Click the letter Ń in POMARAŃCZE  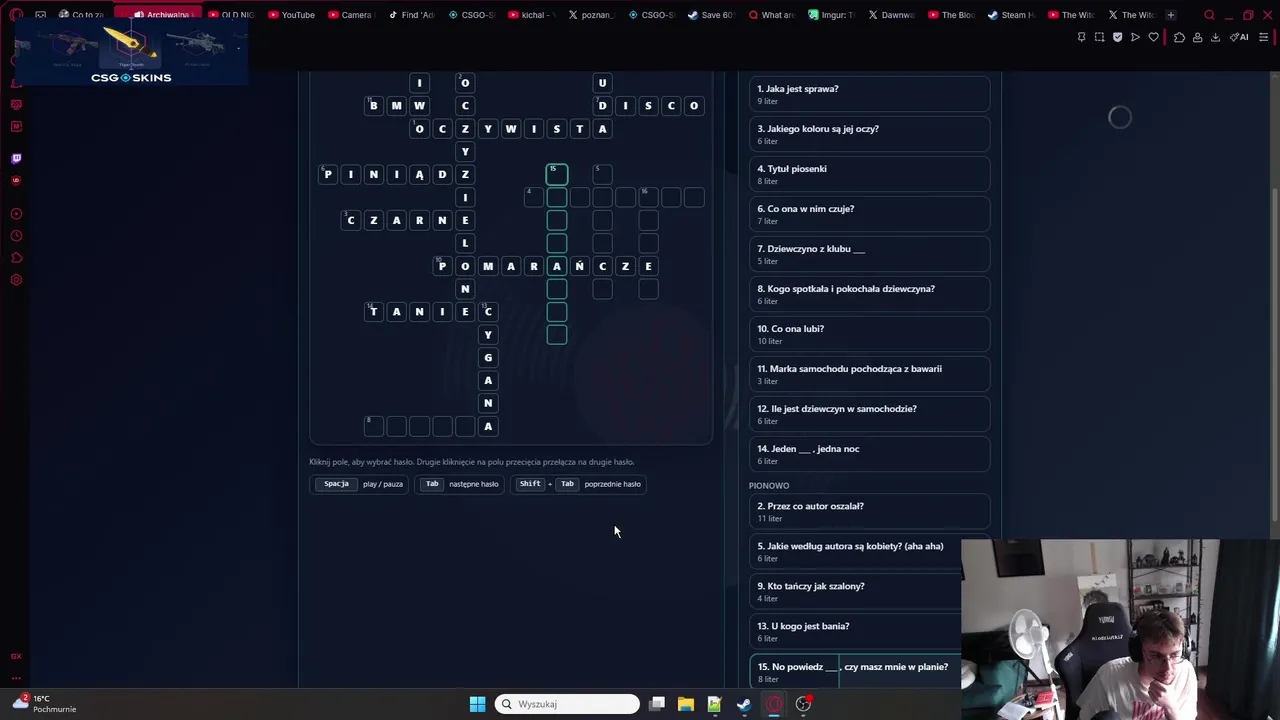579,266
